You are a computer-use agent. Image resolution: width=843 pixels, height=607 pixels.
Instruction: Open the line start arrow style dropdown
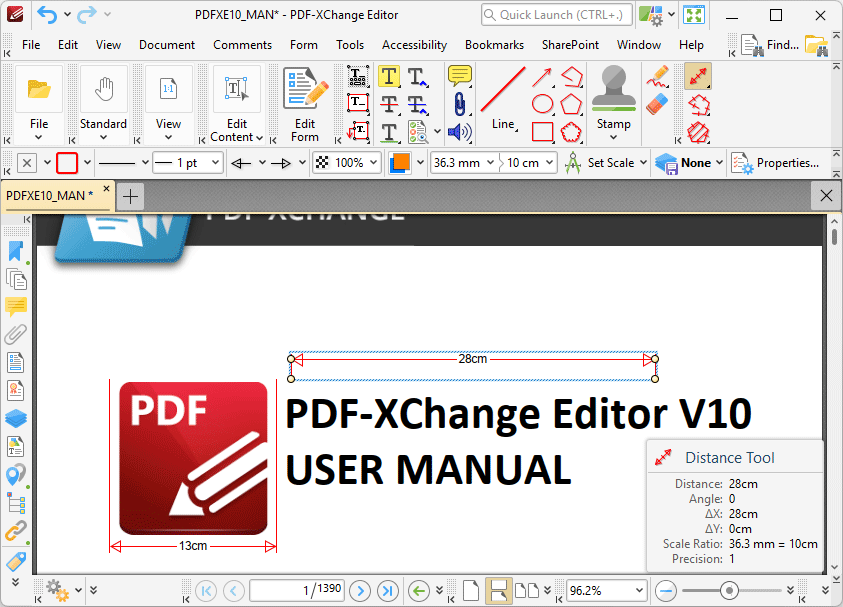tap(262, 162)
